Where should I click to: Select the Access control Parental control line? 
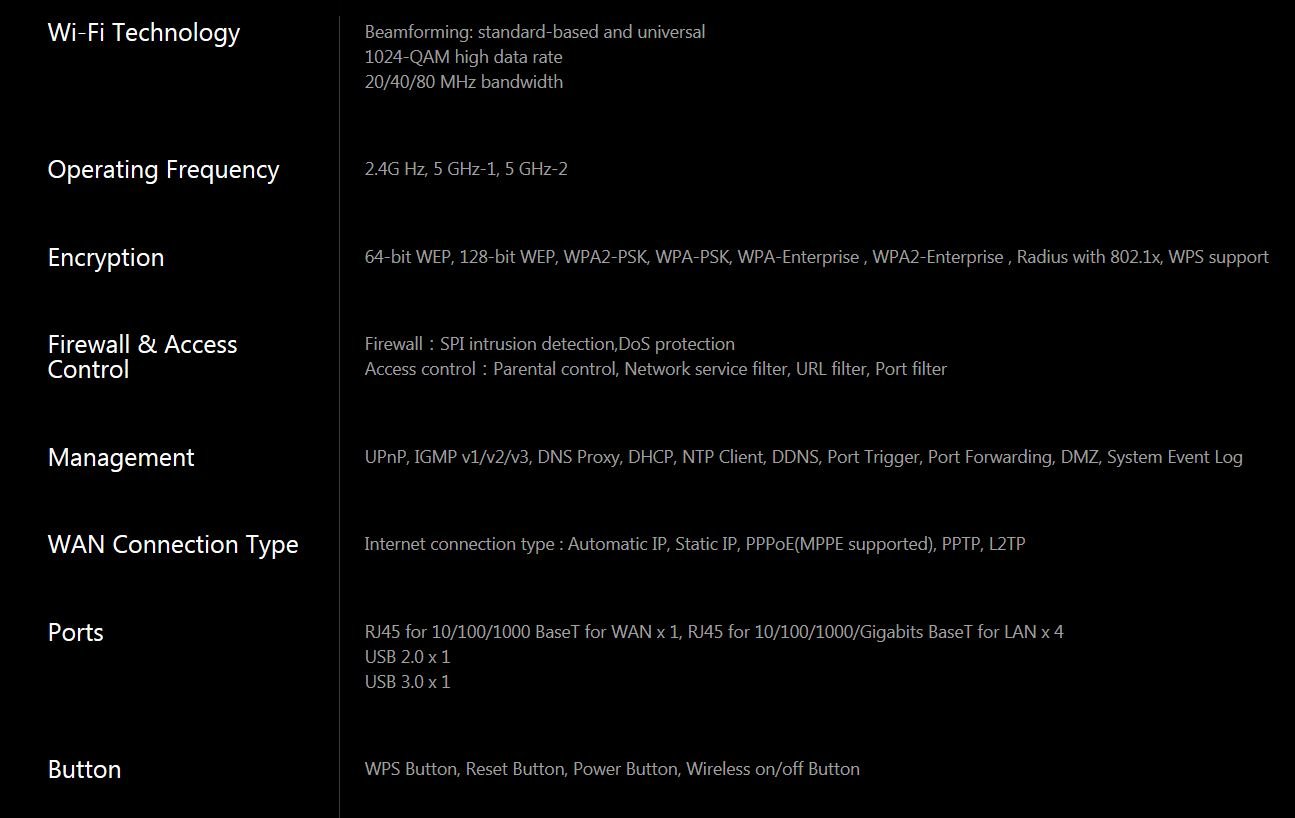[x=655, y=369]
